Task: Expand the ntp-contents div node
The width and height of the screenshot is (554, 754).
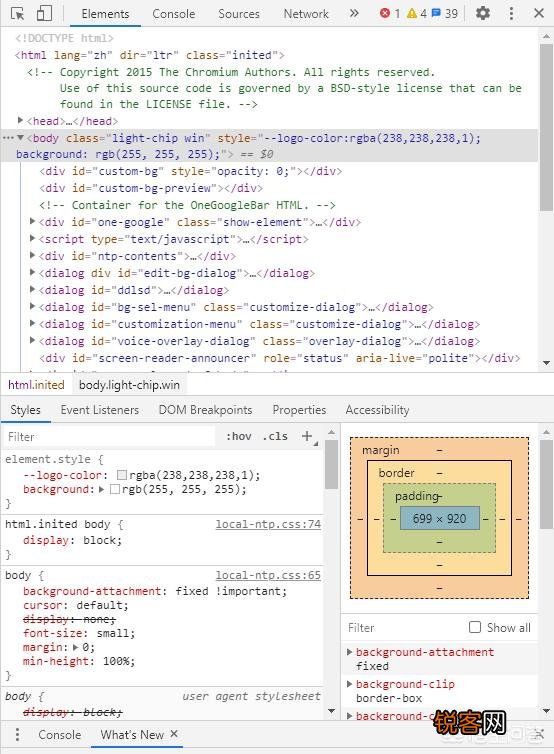Action: click(x=32, y=255)
